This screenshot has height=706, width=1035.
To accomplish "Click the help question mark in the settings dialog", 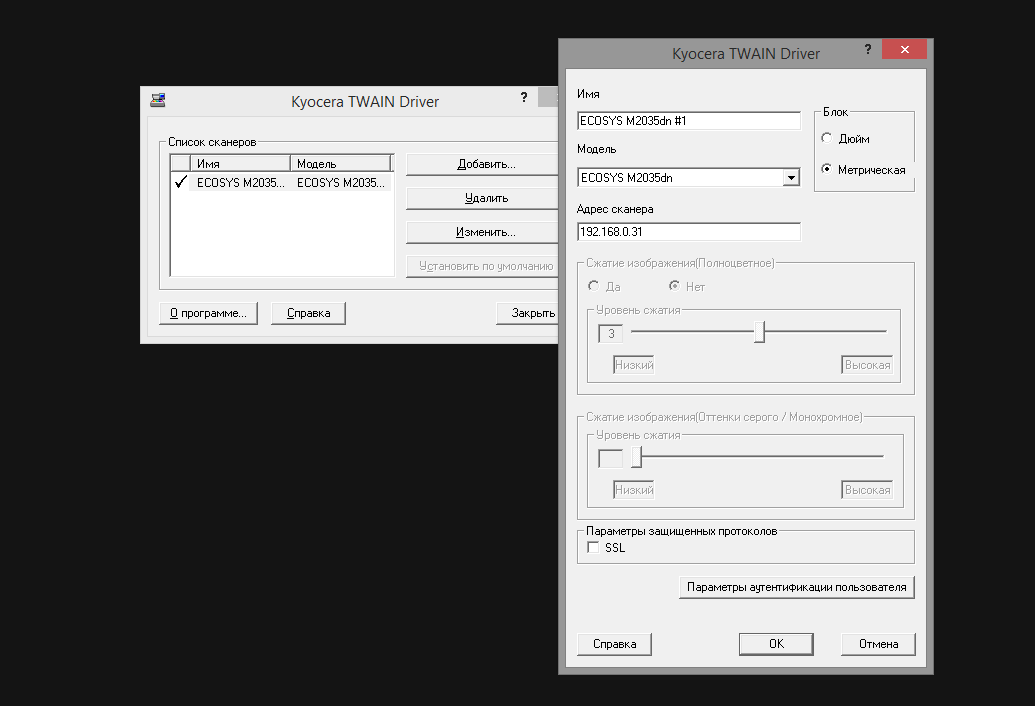I will 867,49.
